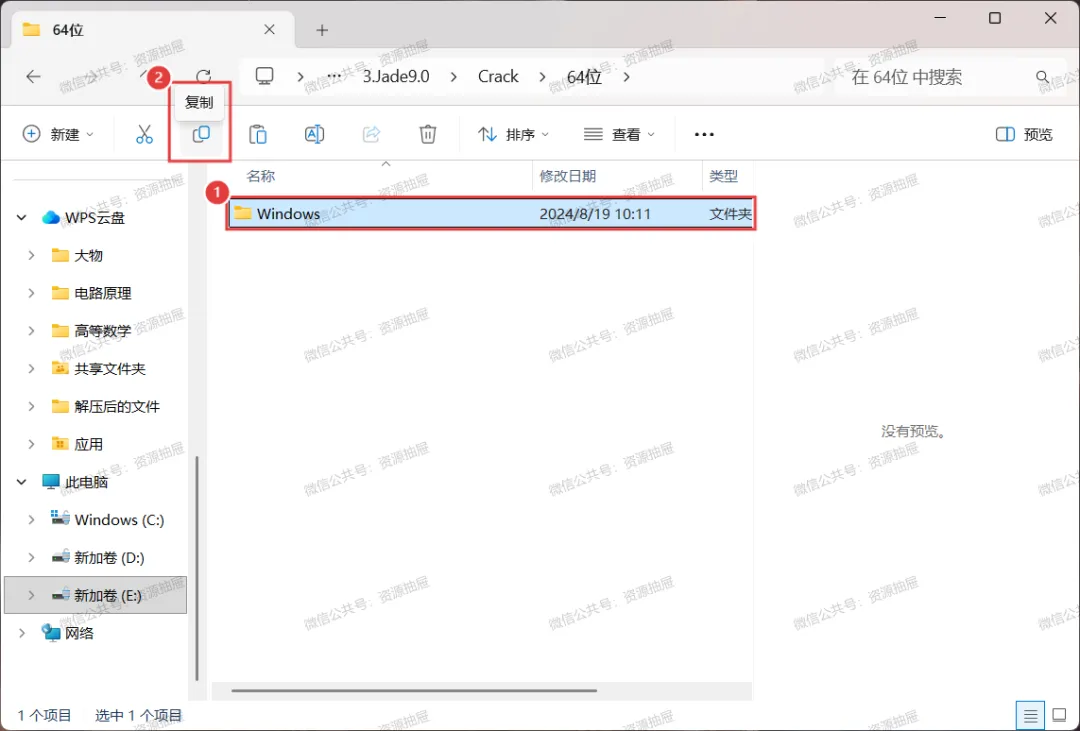The image size is (1080, 731).
Task: Sort by the 类型 column header
Action: 724,176
